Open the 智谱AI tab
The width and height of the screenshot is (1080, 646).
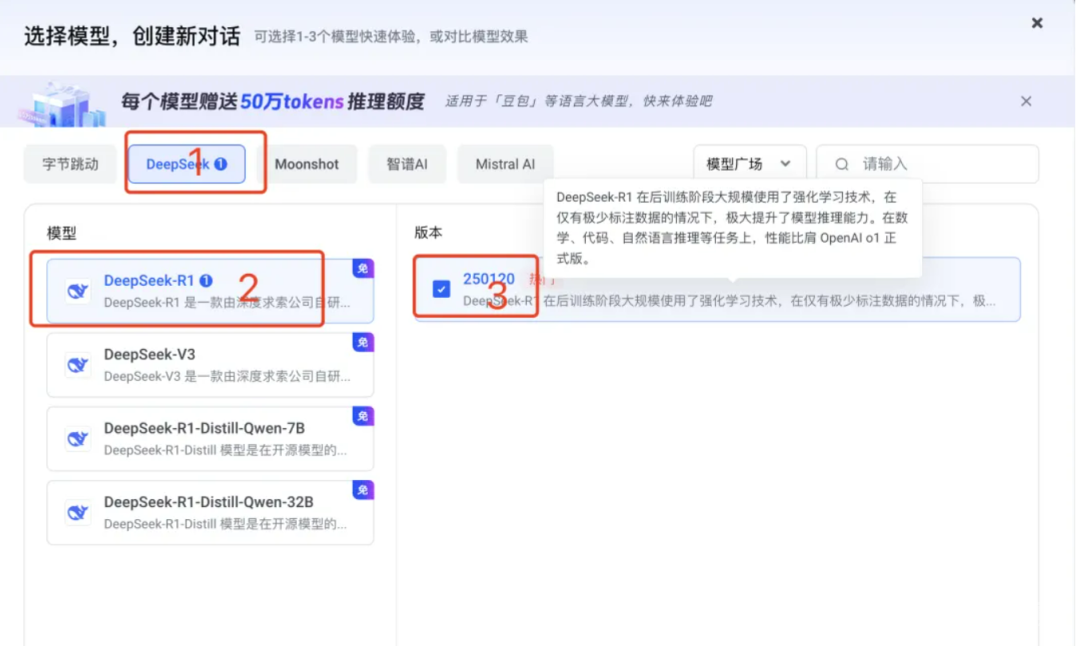tap(407, 164)
